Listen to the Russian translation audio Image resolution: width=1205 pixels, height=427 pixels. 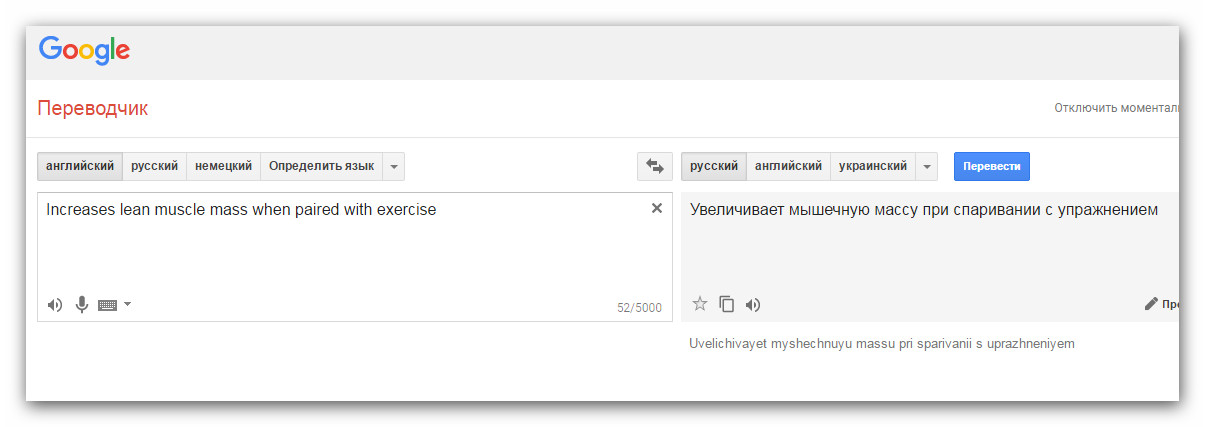(753, 304)
